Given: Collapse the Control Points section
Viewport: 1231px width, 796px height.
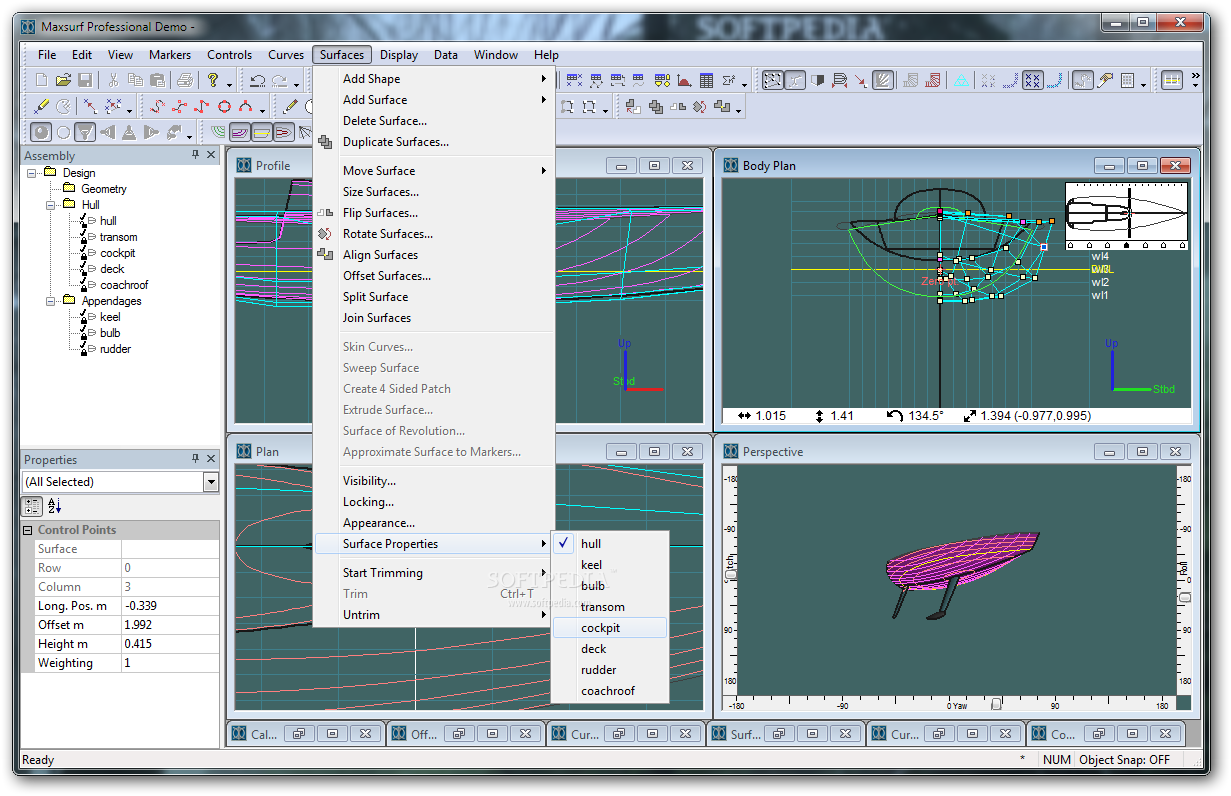Looking at the screenshot, I should coord(28,530).
